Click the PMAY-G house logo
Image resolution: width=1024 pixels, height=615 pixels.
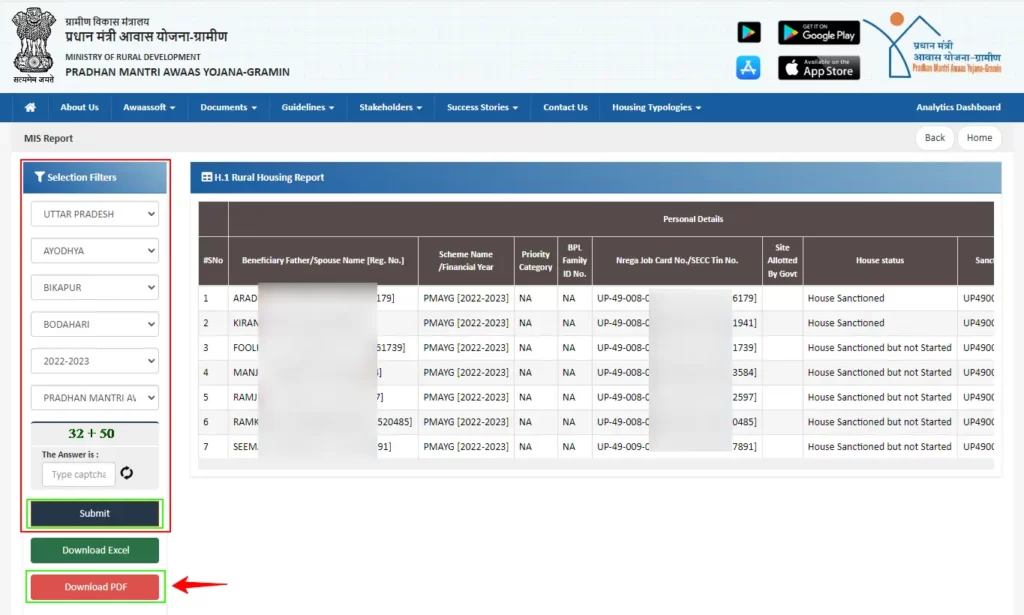click(934, 46)
